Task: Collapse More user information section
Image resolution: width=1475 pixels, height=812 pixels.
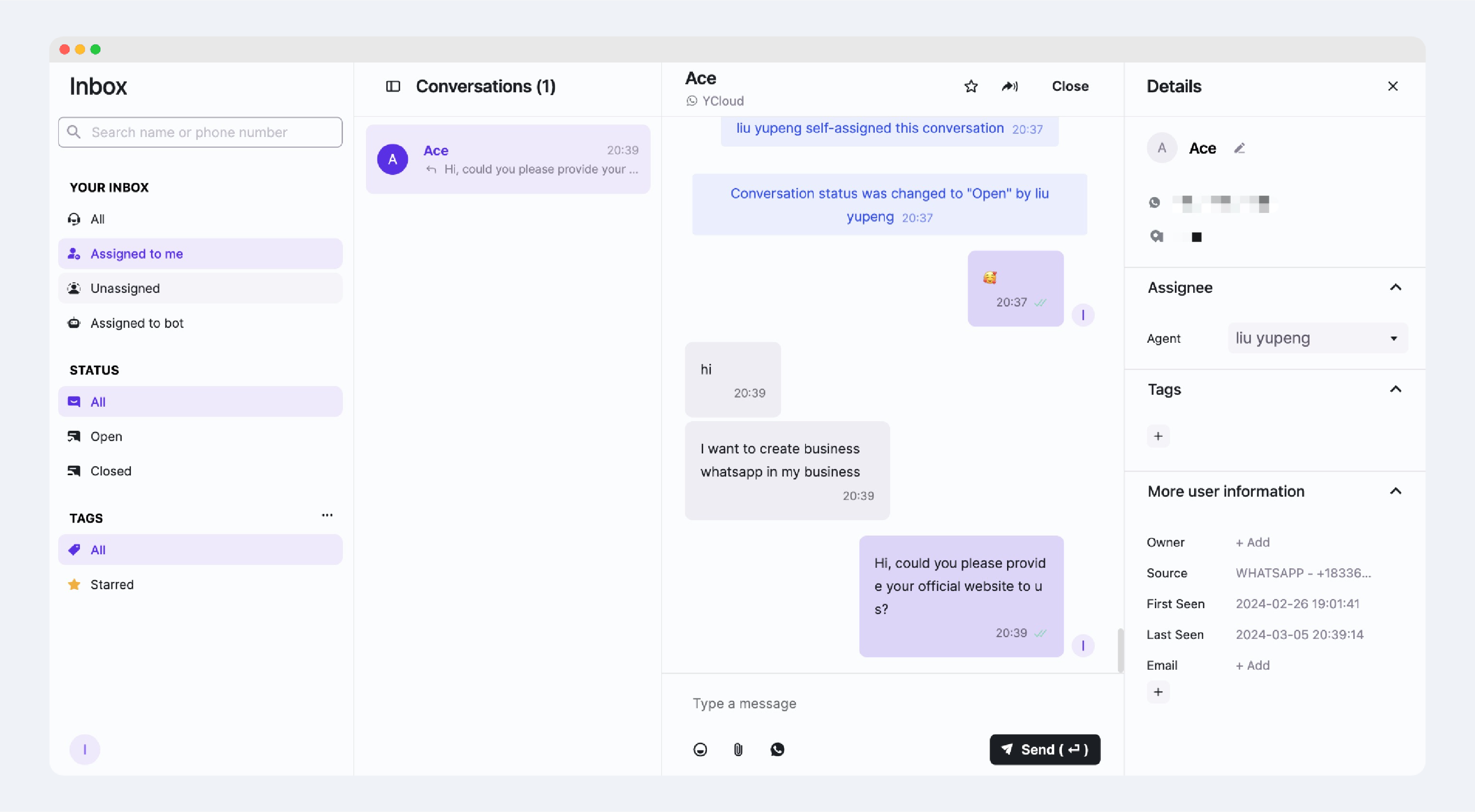Action: (x=1396, y=491)
